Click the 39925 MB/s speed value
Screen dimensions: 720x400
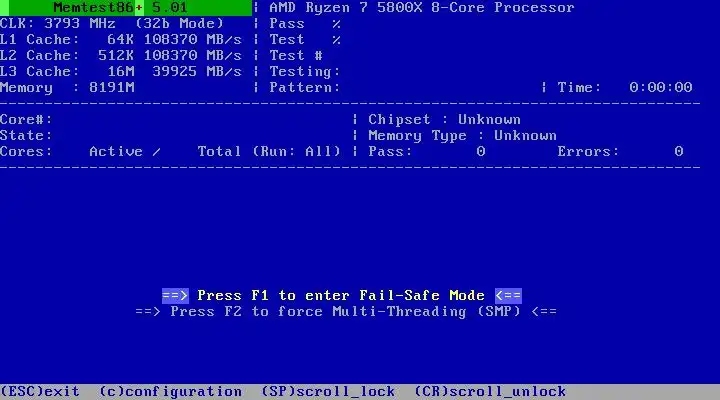197,72
